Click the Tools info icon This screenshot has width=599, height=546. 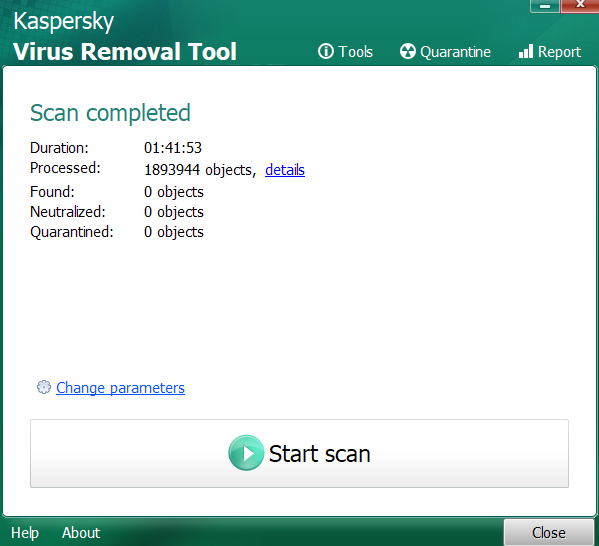pyautogui.click(x=326, y=51)
